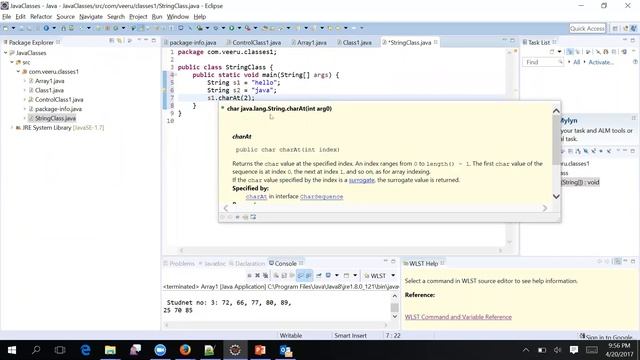This screenshot has height=360, width=640.
Task: Clear the Console output icon
Action: [276, 276]
